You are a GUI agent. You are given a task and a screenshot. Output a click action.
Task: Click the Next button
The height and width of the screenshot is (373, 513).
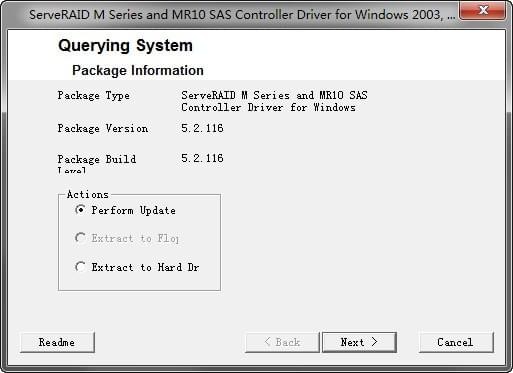point(359,342)
